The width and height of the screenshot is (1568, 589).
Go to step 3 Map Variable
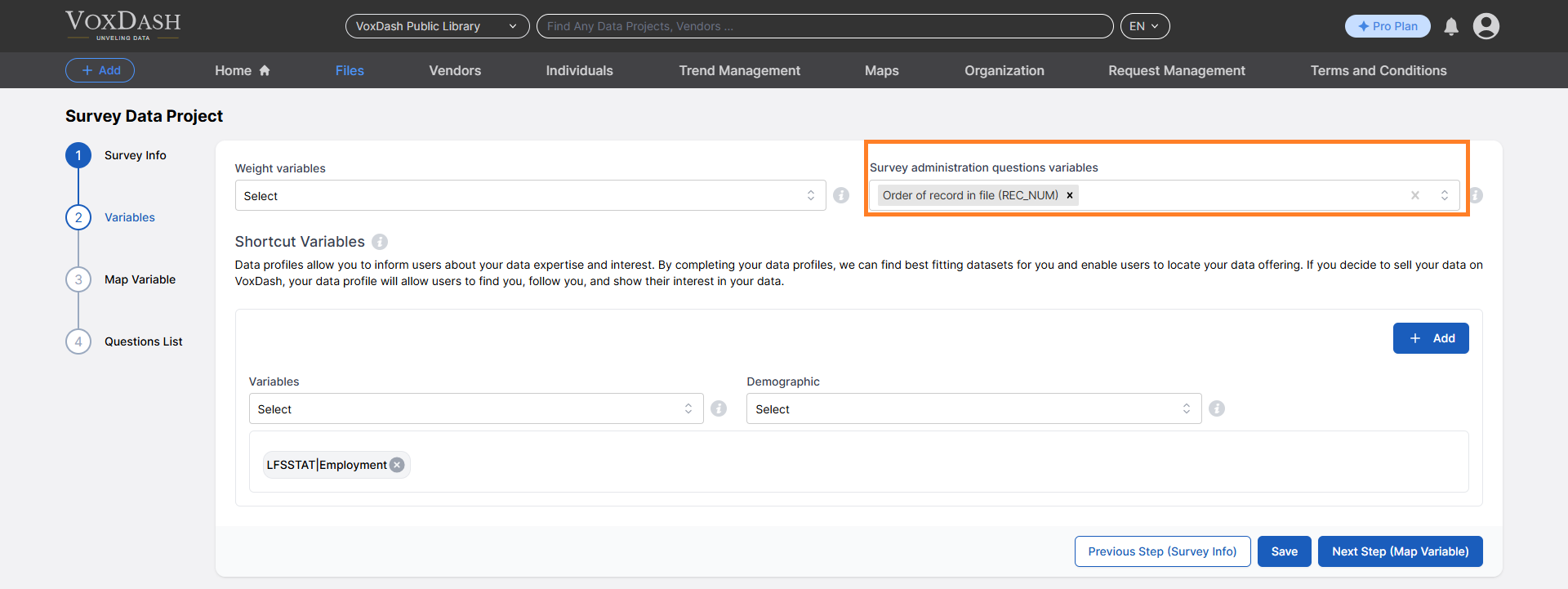[121, 279]
